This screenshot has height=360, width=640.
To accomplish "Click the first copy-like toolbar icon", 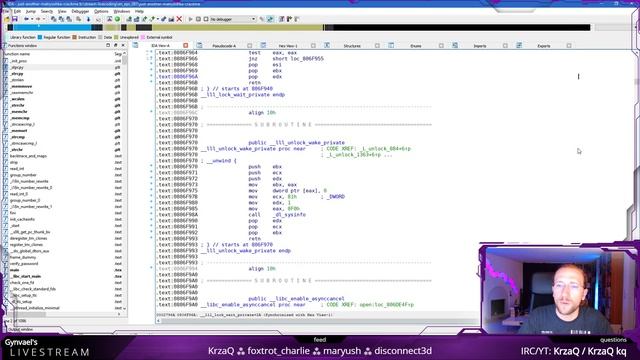I will pyautogui.click(x=53, y=19).
